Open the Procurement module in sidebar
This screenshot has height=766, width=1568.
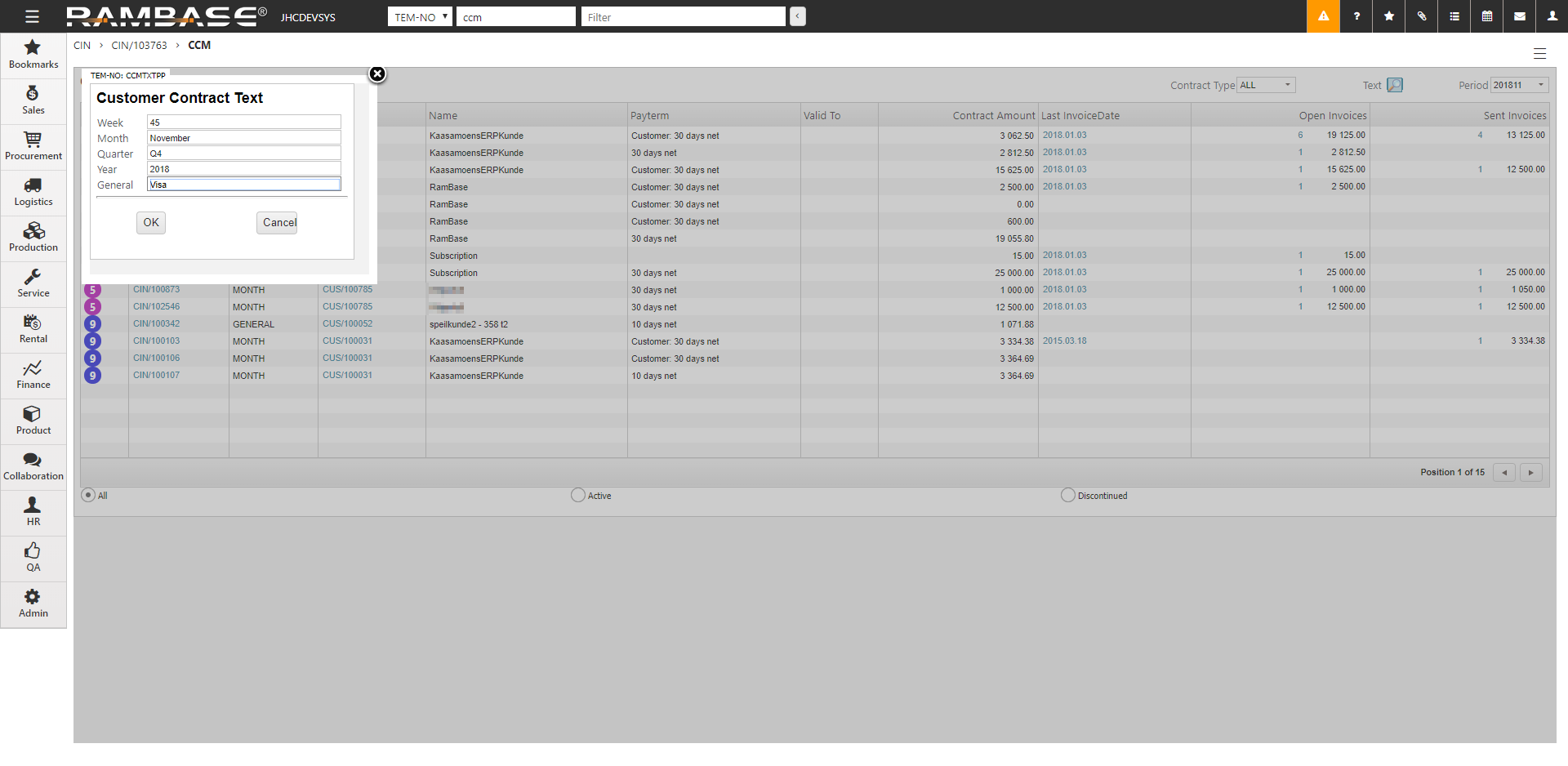(x=33, y=146)
